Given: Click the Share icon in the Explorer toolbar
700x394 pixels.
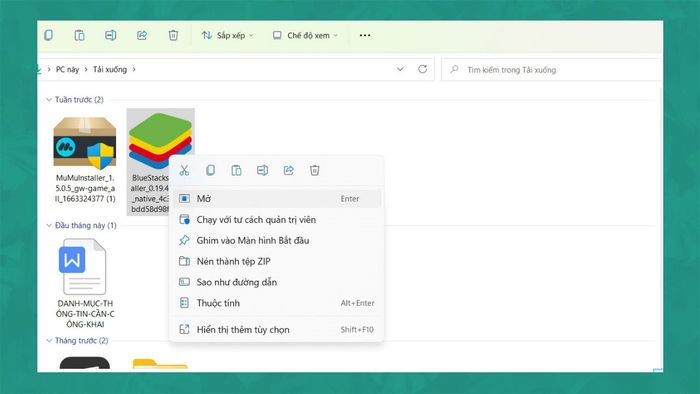Looking at the screenshot, I should 142,35.
